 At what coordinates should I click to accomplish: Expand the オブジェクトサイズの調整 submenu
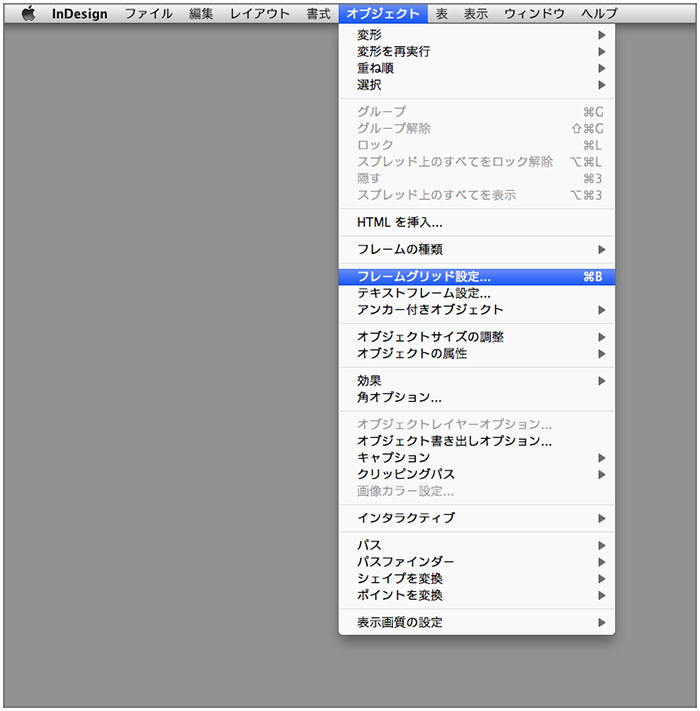pos(477,337)
